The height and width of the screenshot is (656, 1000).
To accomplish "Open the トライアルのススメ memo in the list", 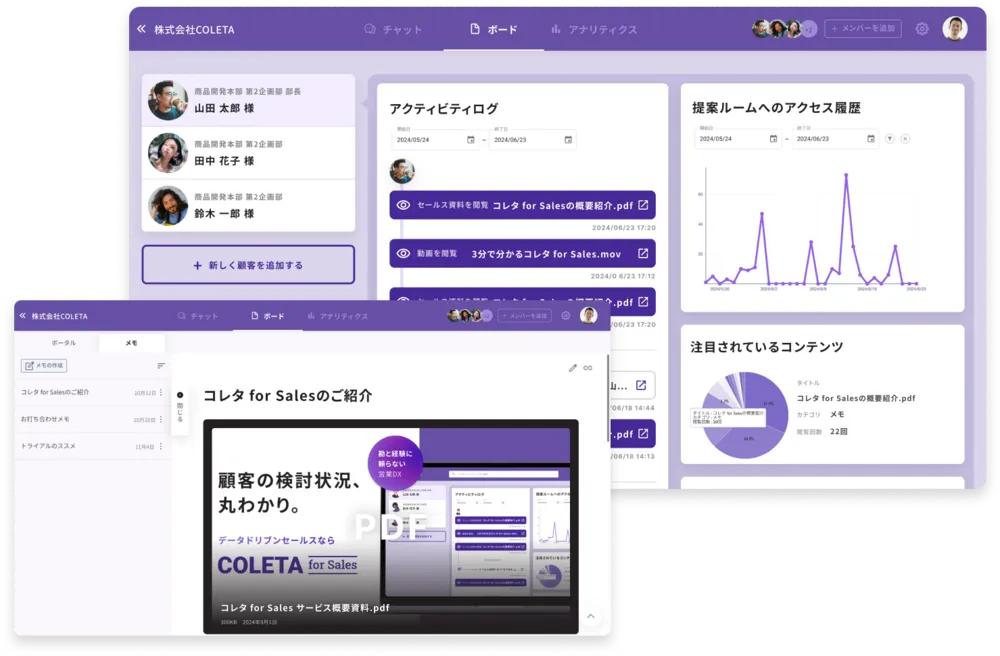I will 92,446.
